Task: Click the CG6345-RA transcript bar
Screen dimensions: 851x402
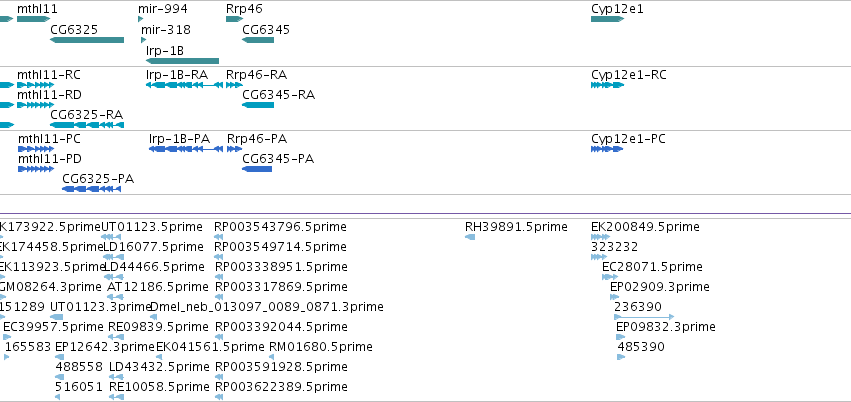Action: click(258, 105)
